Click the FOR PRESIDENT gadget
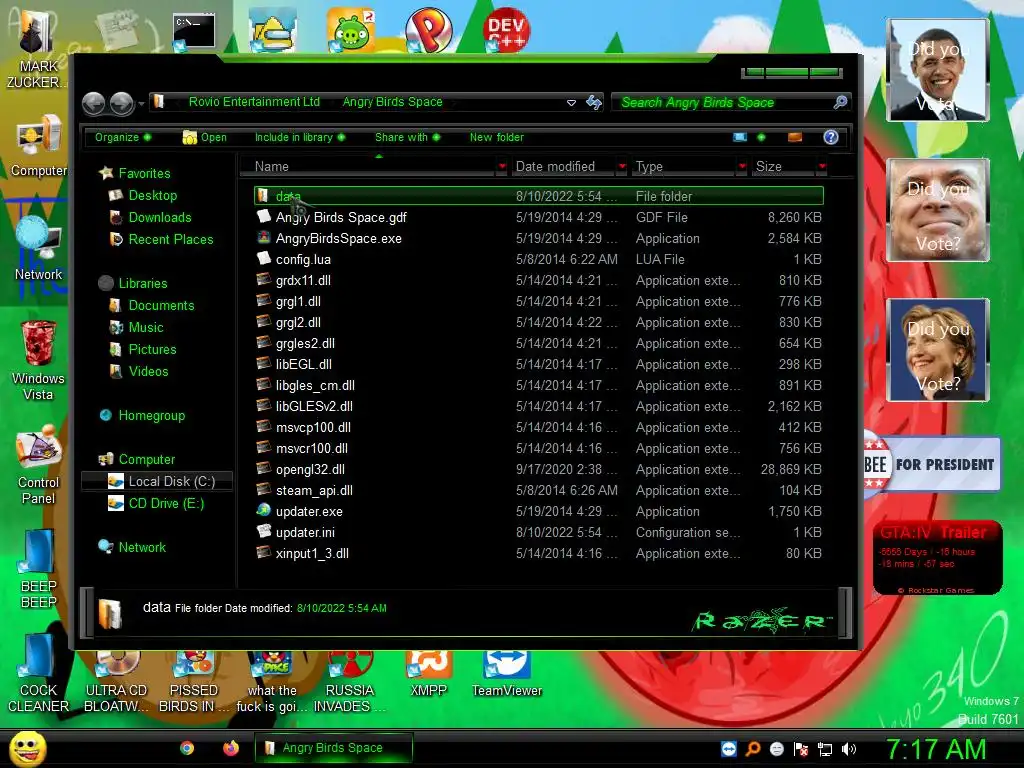Image resolution: width=1024 pixels, height=768 pixels. click(932, 464)
